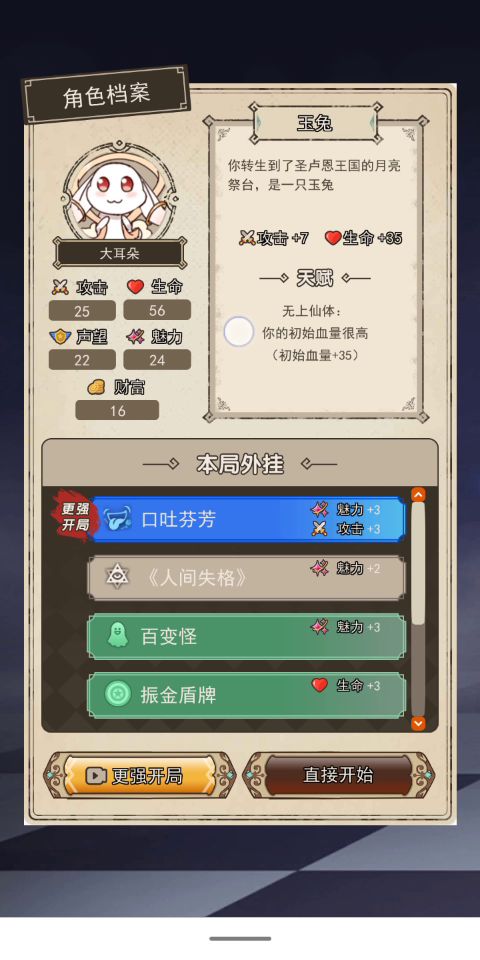Click the tongue icon beside 口吐芬芳
This screenshot has width=480, height=960.
pos(118,519)
